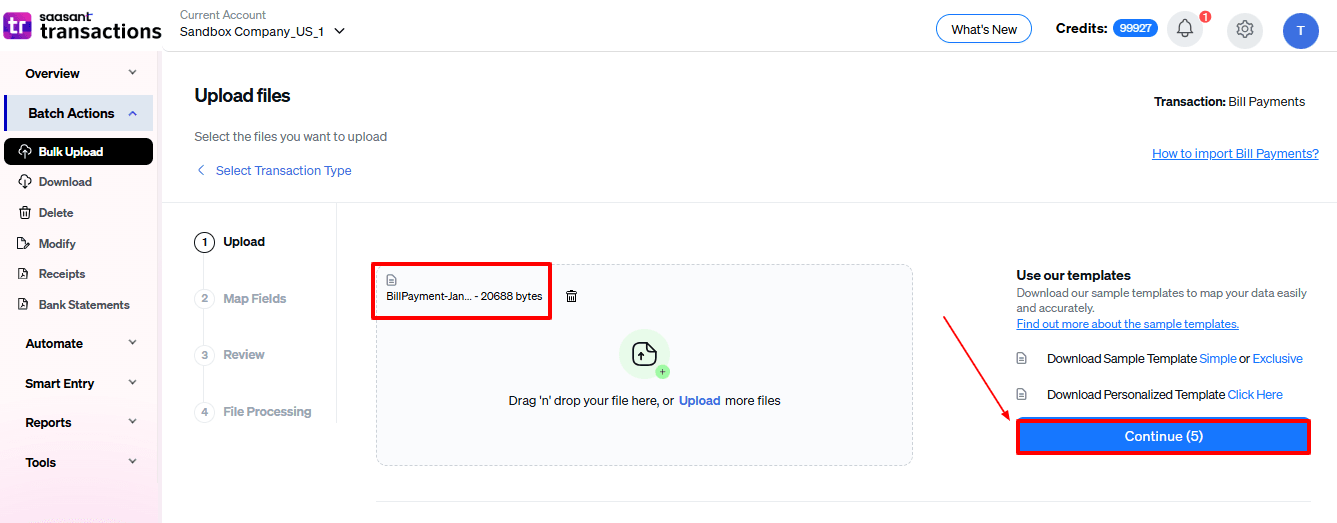Click the Saasant Transactions logo
The width and height of the screenshot is (1337, 523).
point(82,26)
